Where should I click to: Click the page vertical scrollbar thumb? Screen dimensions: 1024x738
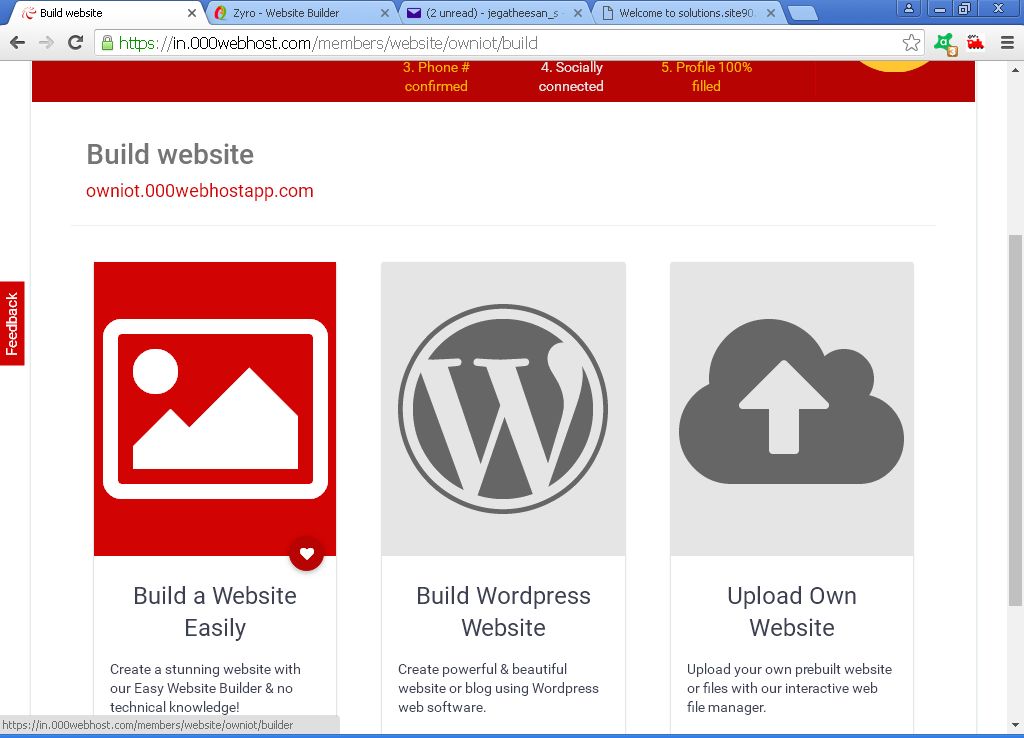[x=1015, y=421]
